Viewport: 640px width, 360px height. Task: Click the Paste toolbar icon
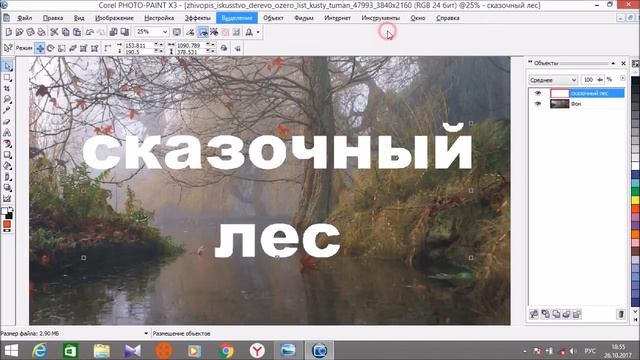point(77,32)
